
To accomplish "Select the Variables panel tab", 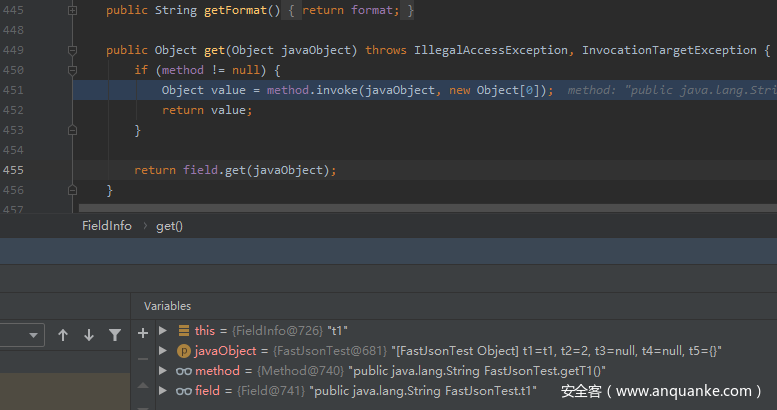I will click(x=167, y=306).
